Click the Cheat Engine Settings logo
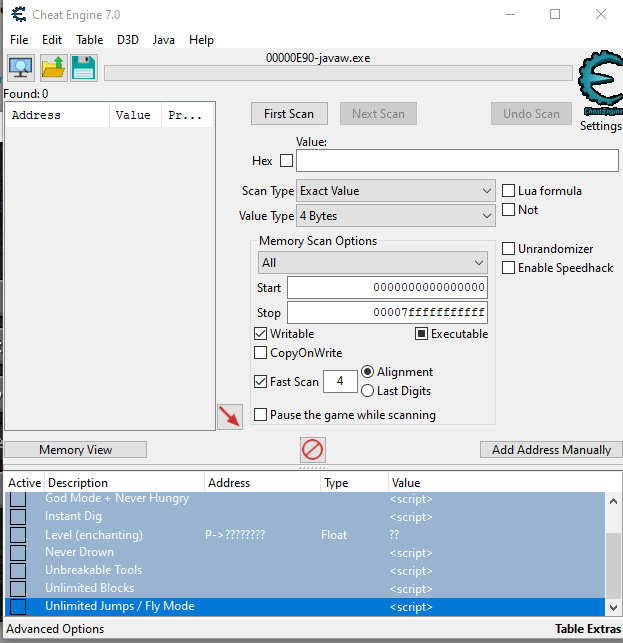 tap(600, 86)
